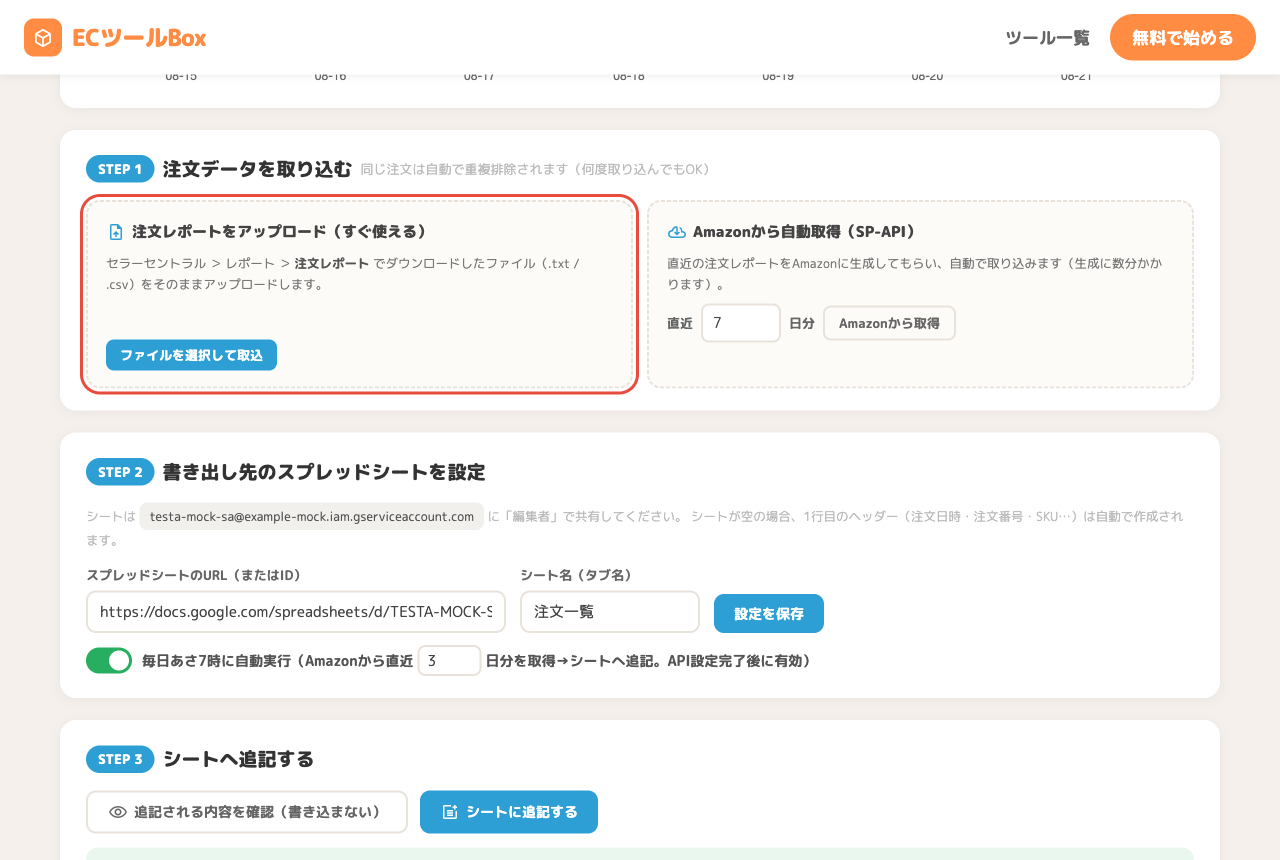
Task: Click the ECツールBox brand name text
Action: click(x=139, y=38)
